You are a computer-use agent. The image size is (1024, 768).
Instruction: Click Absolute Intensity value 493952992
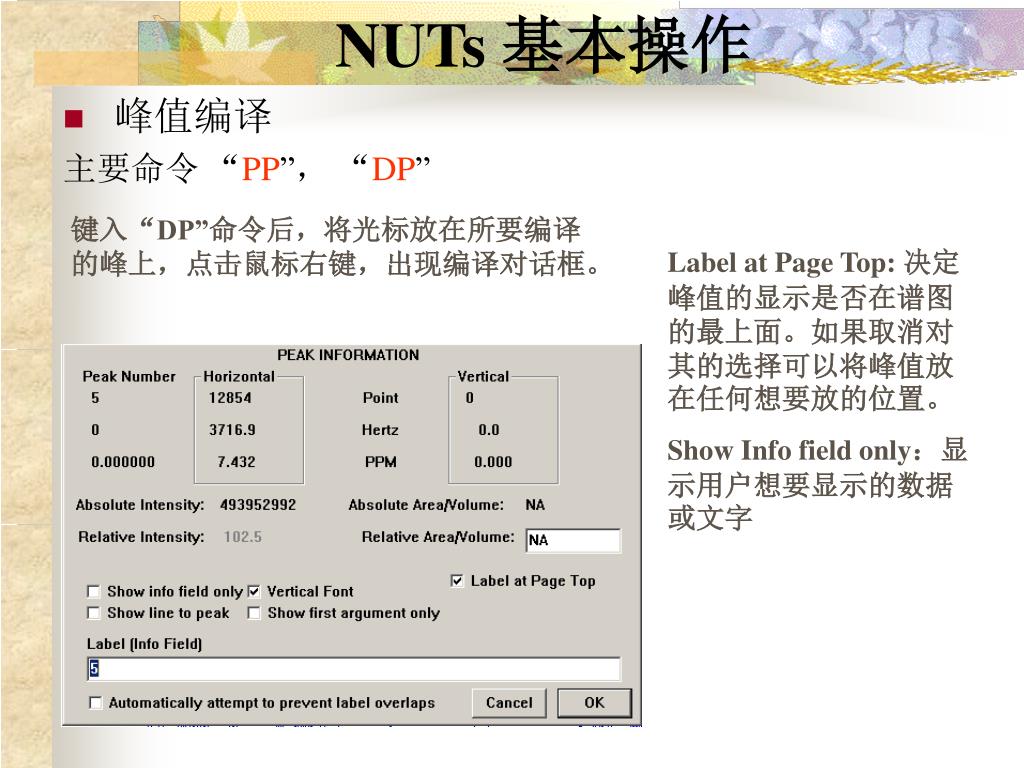[x=258, y=505]
